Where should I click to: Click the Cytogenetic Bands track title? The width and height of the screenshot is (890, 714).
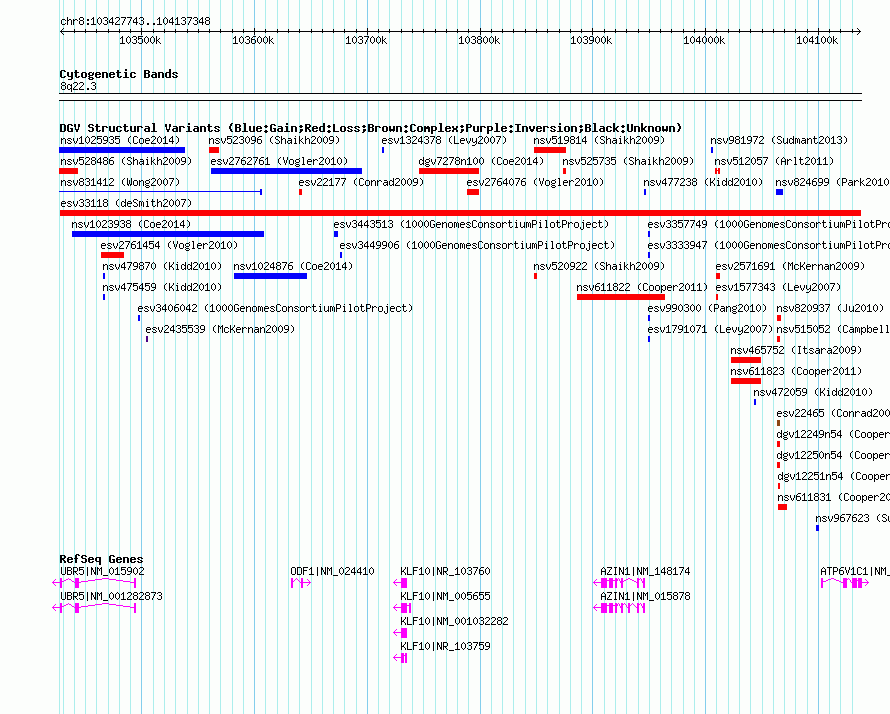(x=119, y=74)
